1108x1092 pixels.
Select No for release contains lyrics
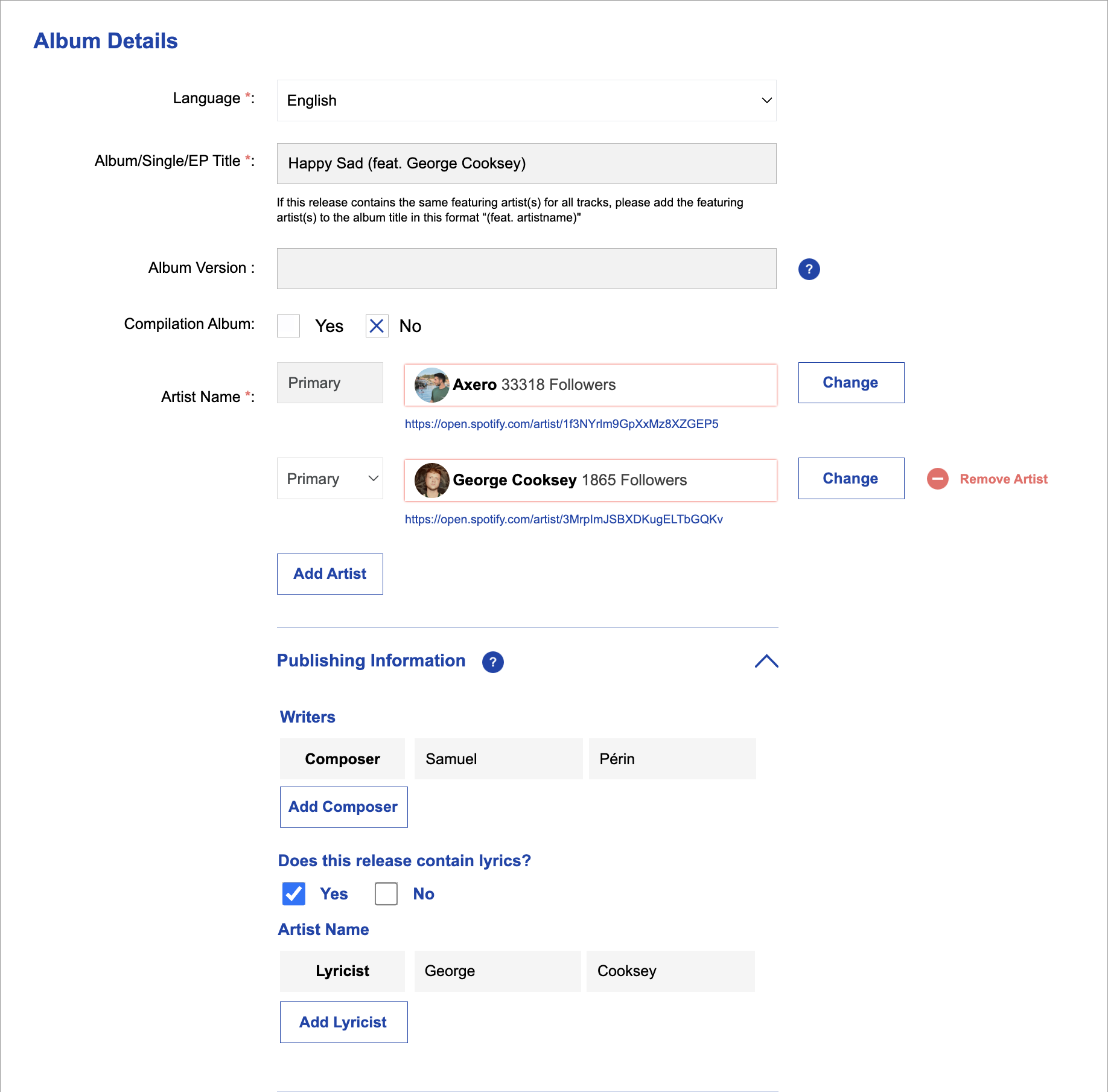pos(386,894)
